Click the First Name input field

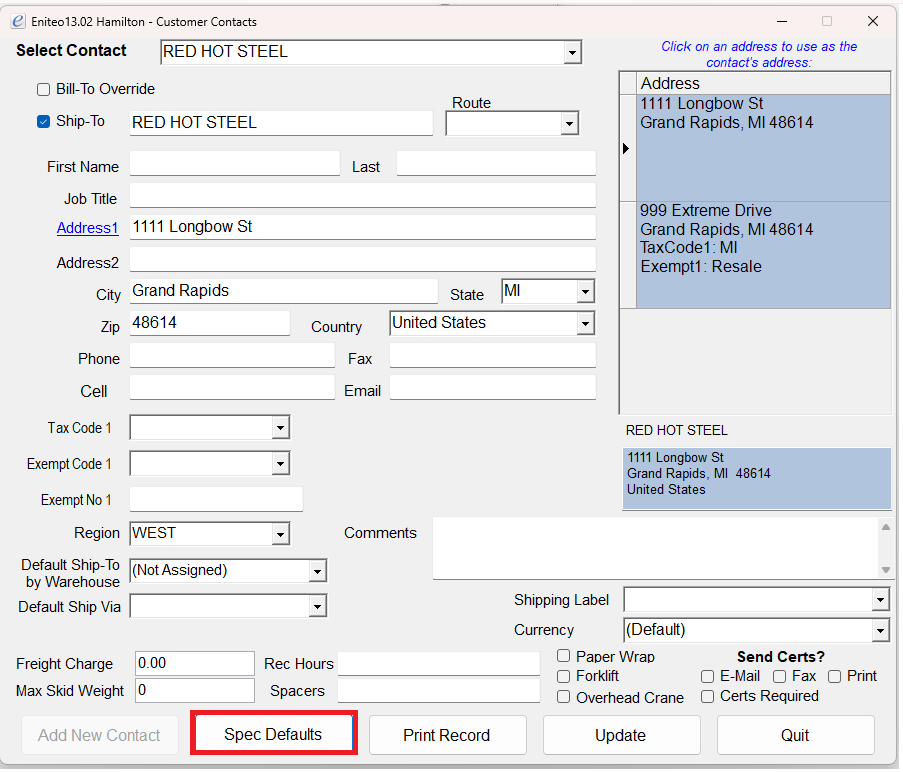point(235,163)
